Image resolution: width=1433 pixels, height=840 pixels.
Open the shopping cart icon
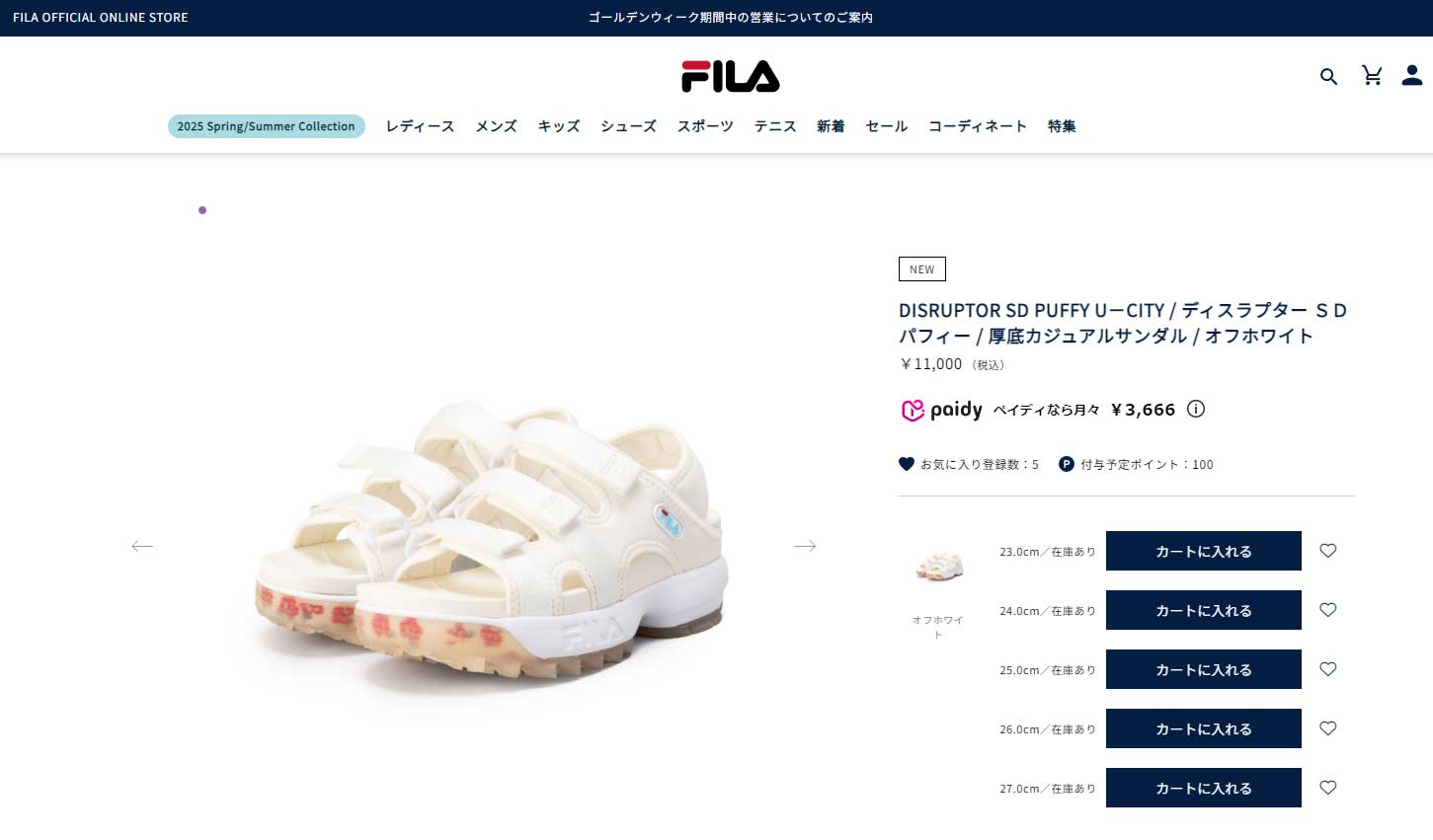(x=1372, y=75)
